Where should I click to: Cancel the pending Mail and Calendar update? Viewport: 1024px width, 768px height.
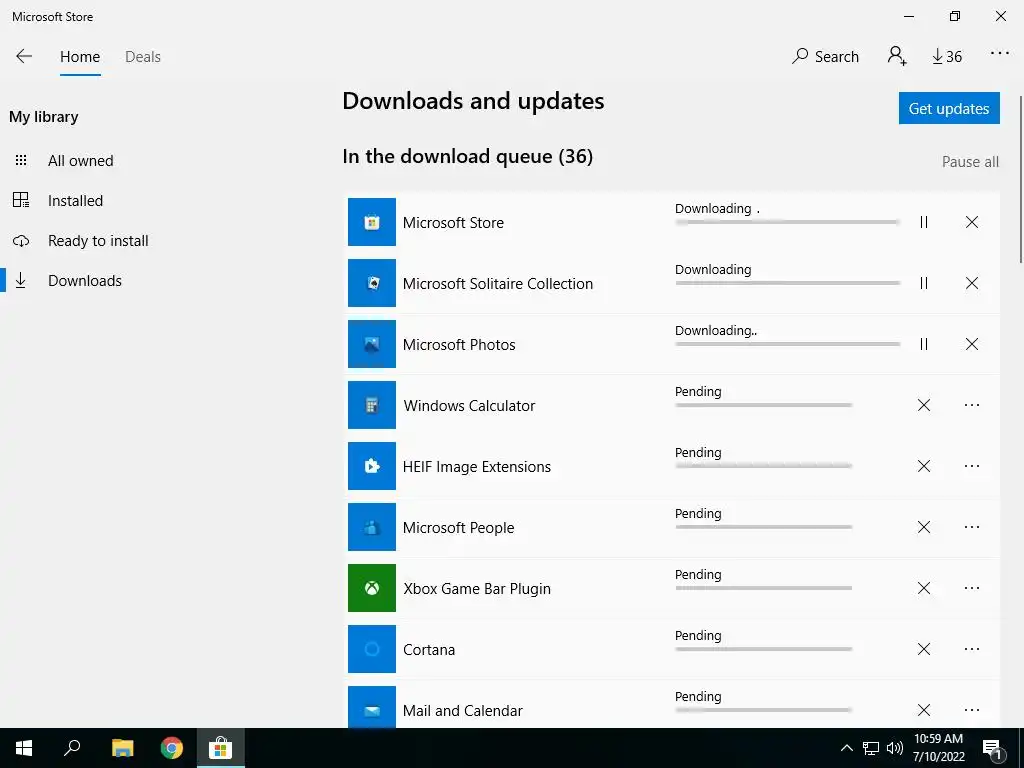coord(923,710)
